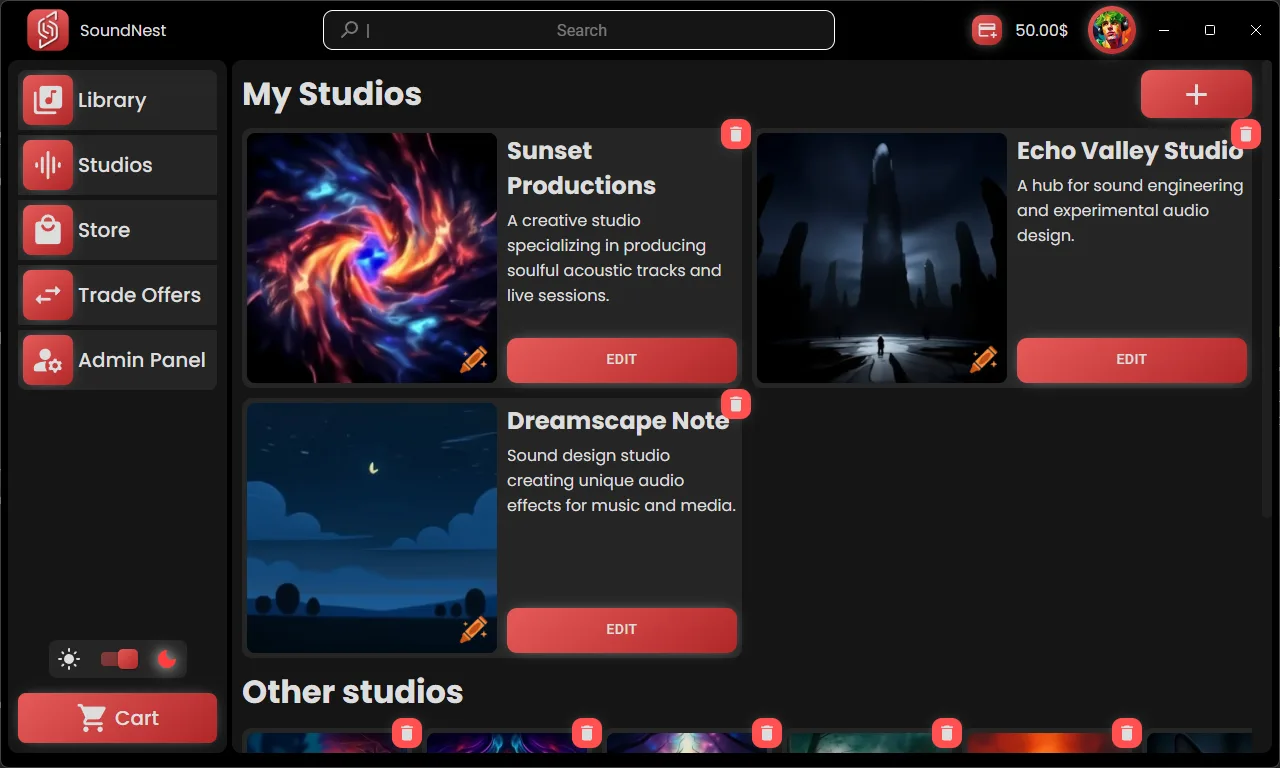Open the user profile avatar

coord(1112,30)
